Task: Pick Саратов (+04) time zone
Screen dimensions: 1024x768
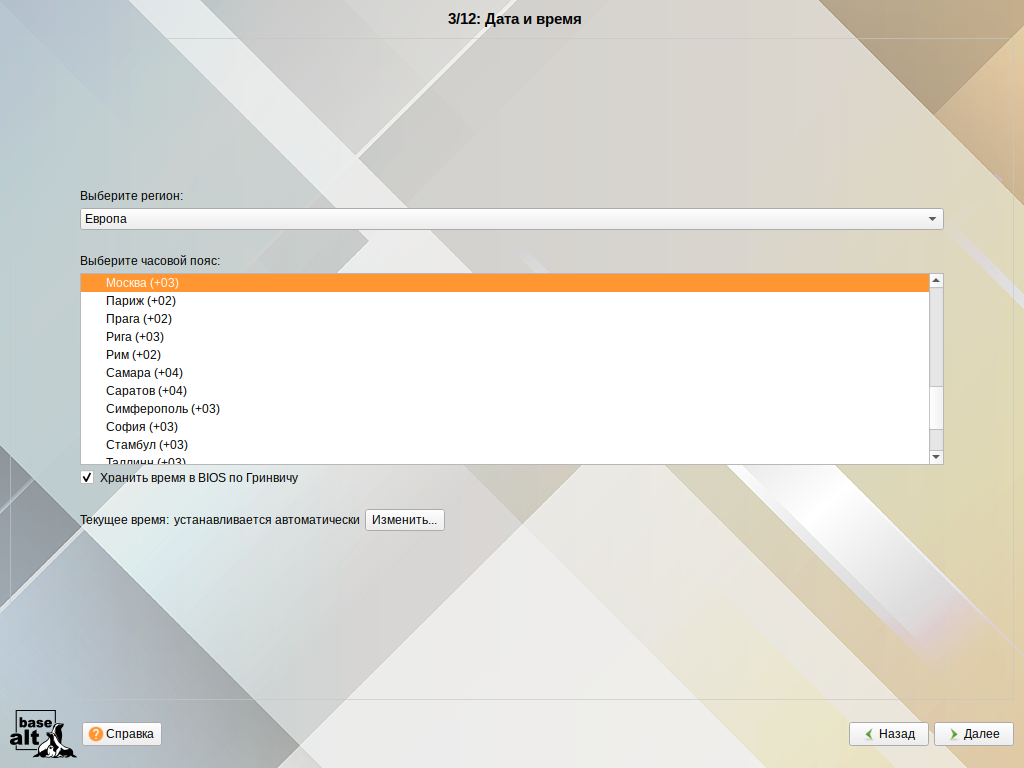Action: pos(146,391)
